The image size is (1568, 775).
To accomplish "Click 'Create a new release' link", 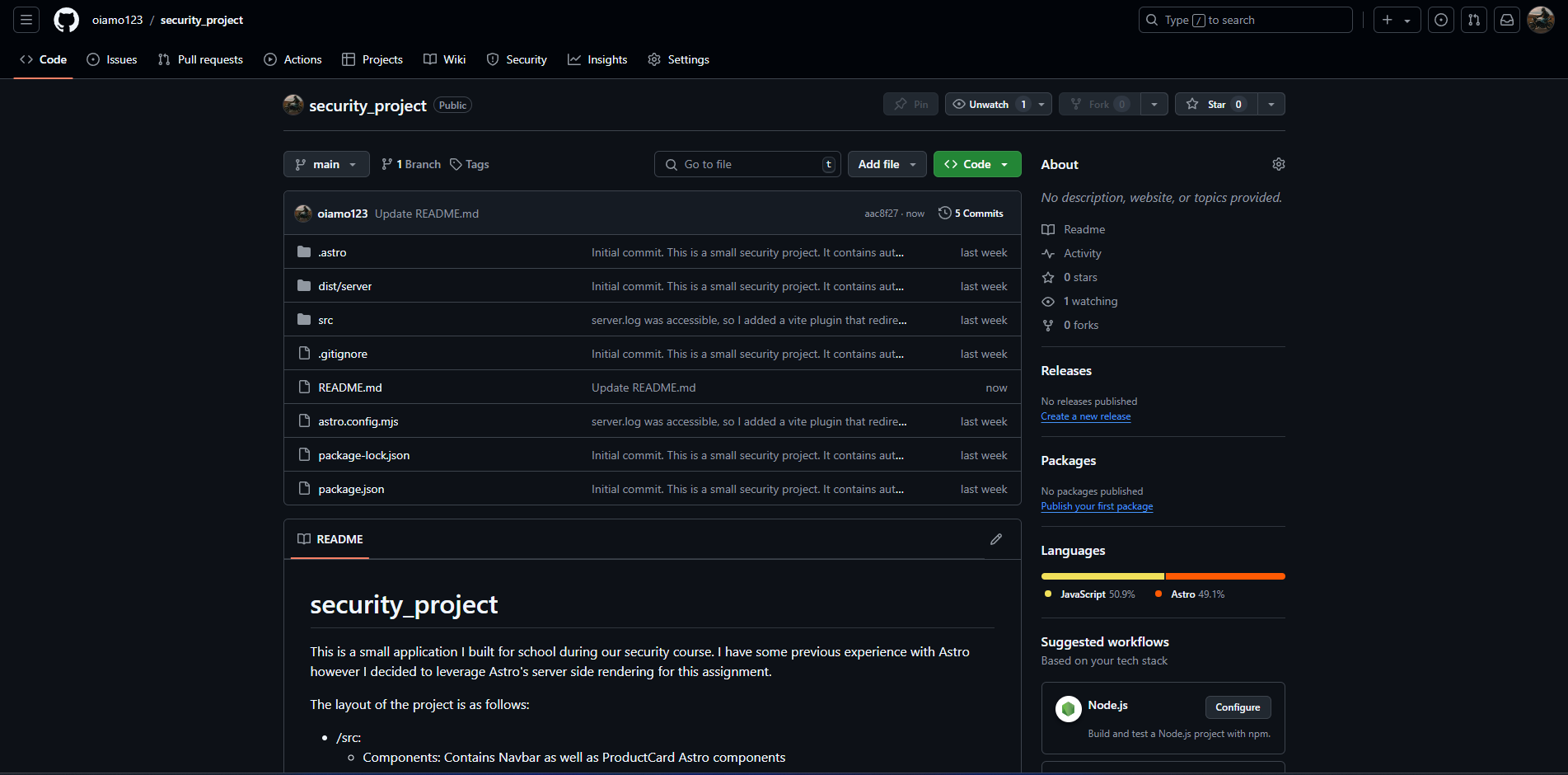I will click(x=1085, y=416).
